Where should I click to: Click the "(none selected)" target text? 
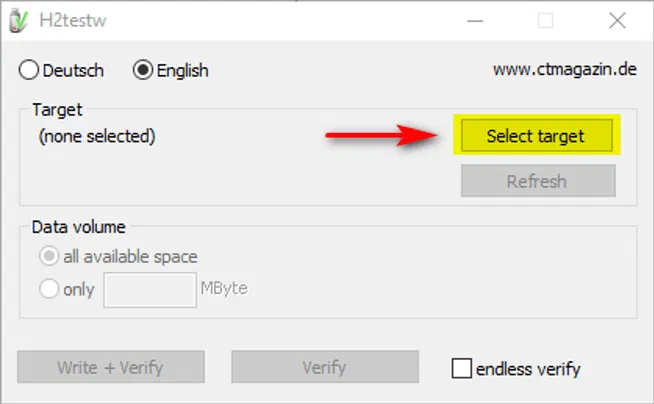tap(97, 135)
